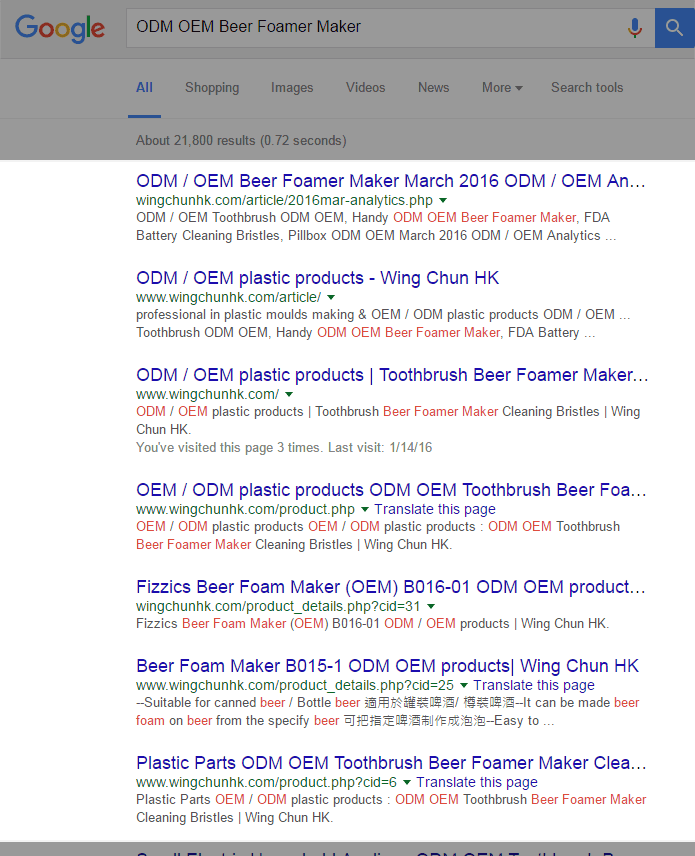
Task: Expand arrow next to product_details.php?cid=25 URL
Action: pyautogui.click(x=464, y=686)
